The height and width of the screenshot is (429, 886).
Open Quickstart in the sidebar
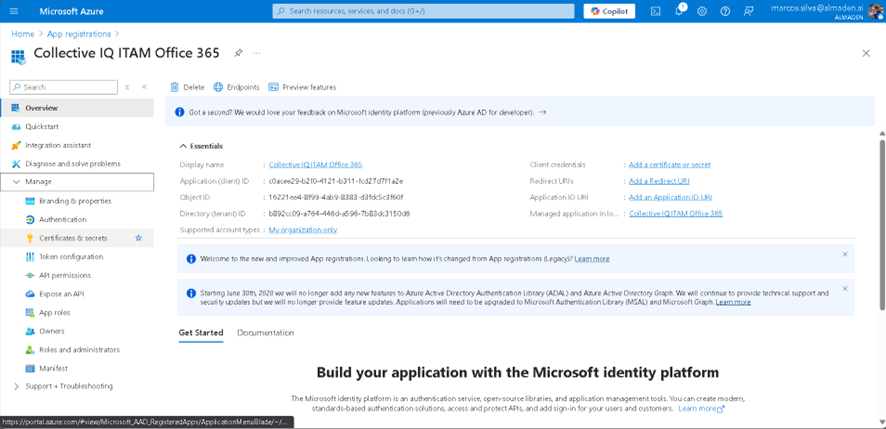(x=77, y=127)
